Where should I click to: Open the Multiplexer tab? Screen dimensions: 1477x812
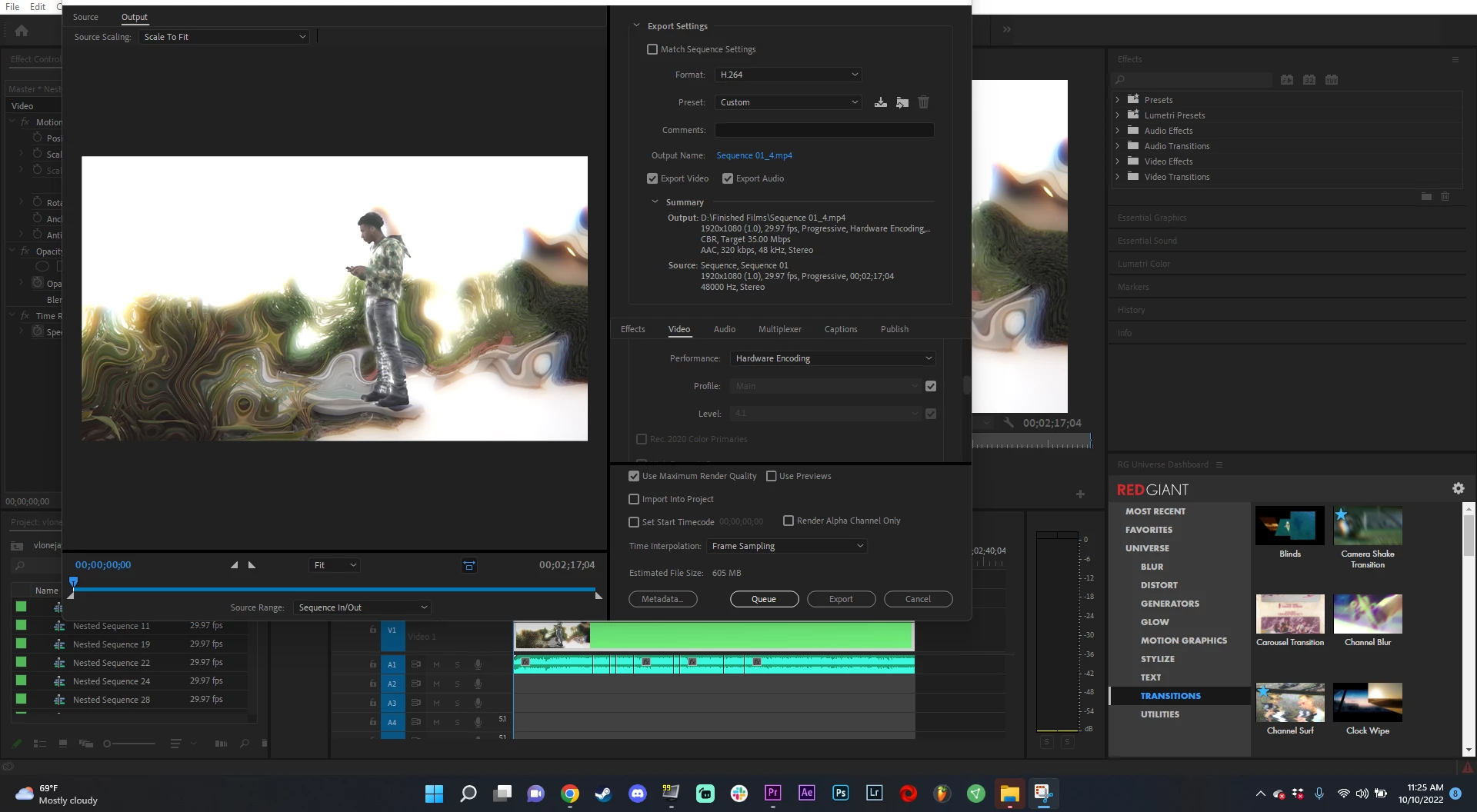pyautogui.click(x=780, y=329)
